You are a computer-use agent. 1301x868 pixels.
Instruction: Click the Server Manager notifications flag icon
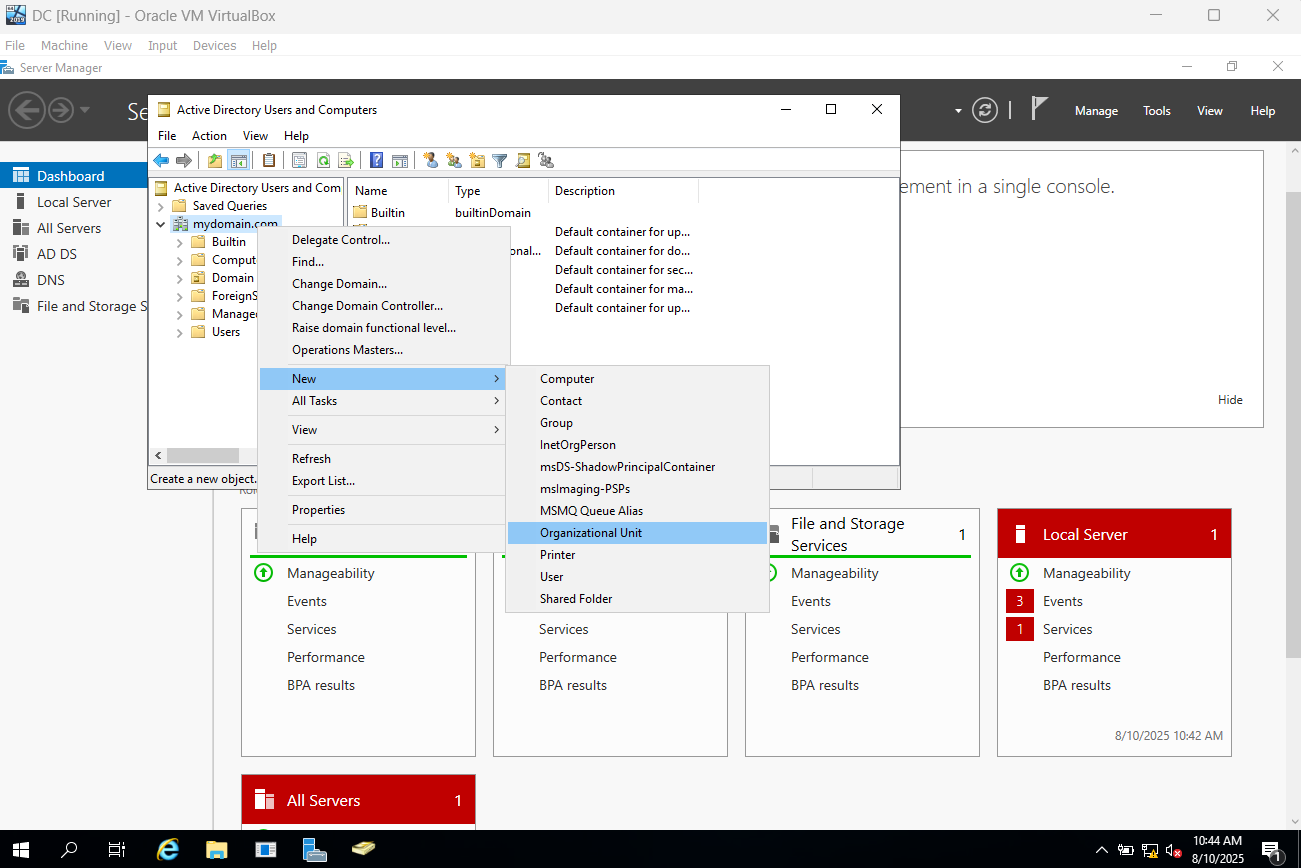(1040, 108)
